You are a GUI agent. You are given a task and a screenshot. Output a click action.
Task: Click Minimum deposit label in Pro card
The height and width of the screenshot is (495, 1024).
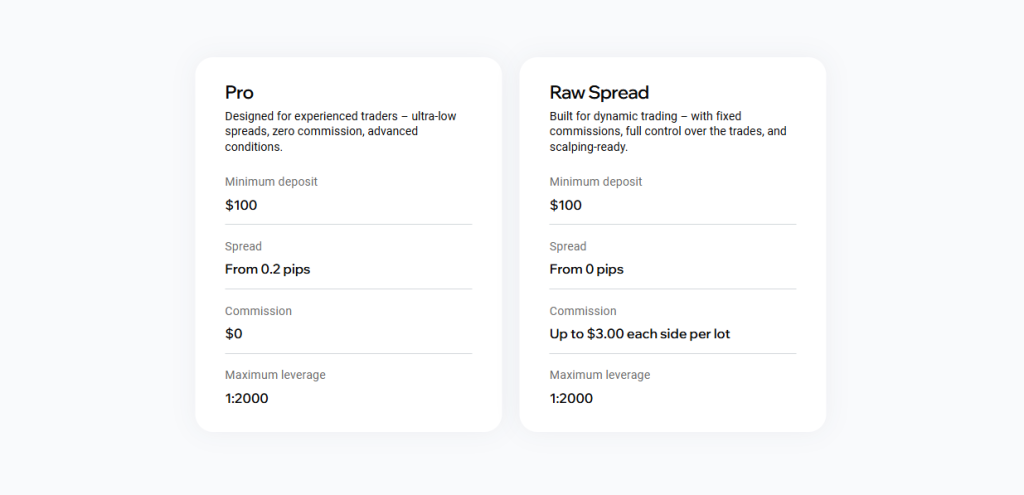tap(271, 182)
